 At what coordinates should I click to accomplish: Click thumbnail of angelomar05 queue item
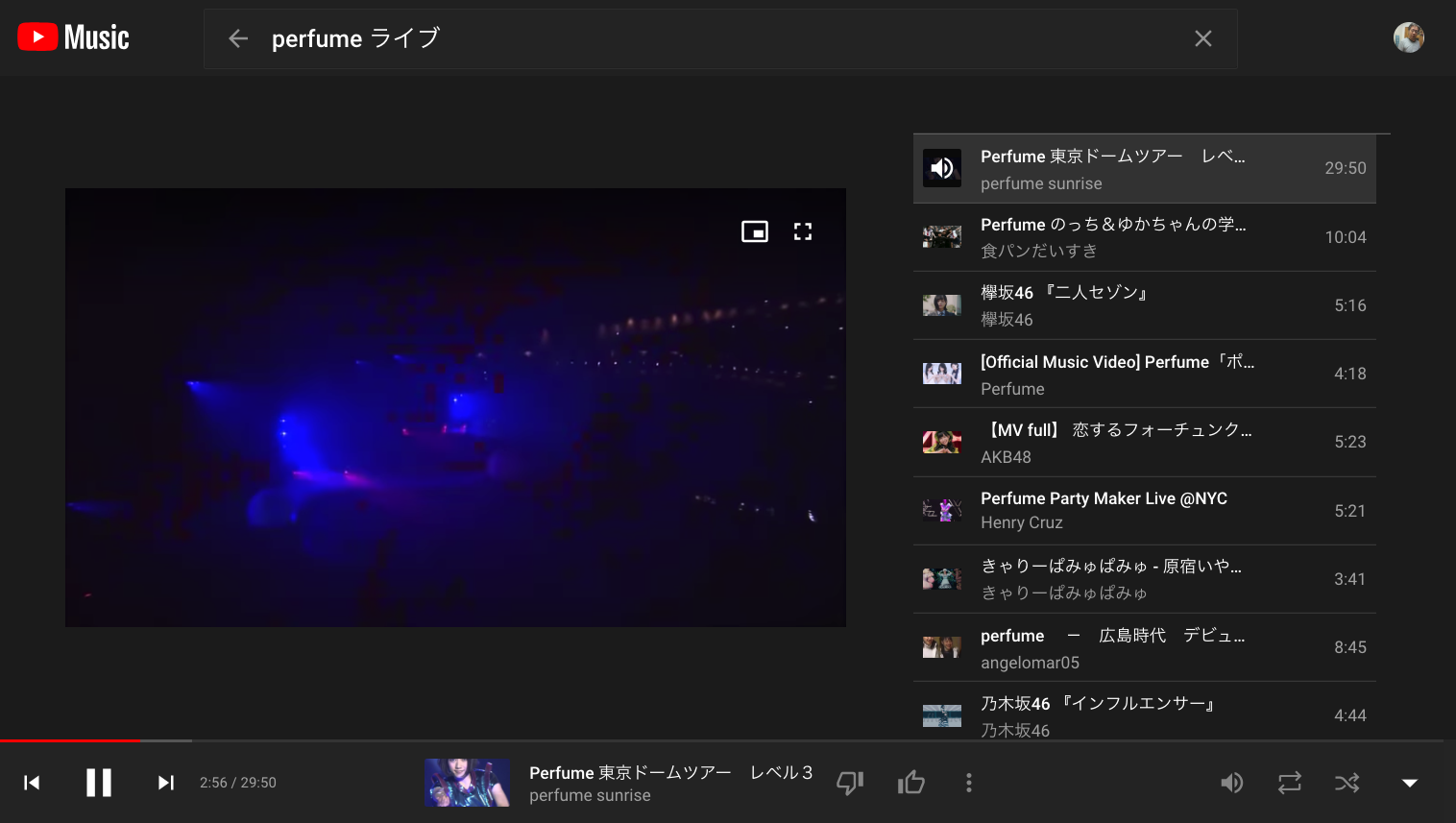942,647
